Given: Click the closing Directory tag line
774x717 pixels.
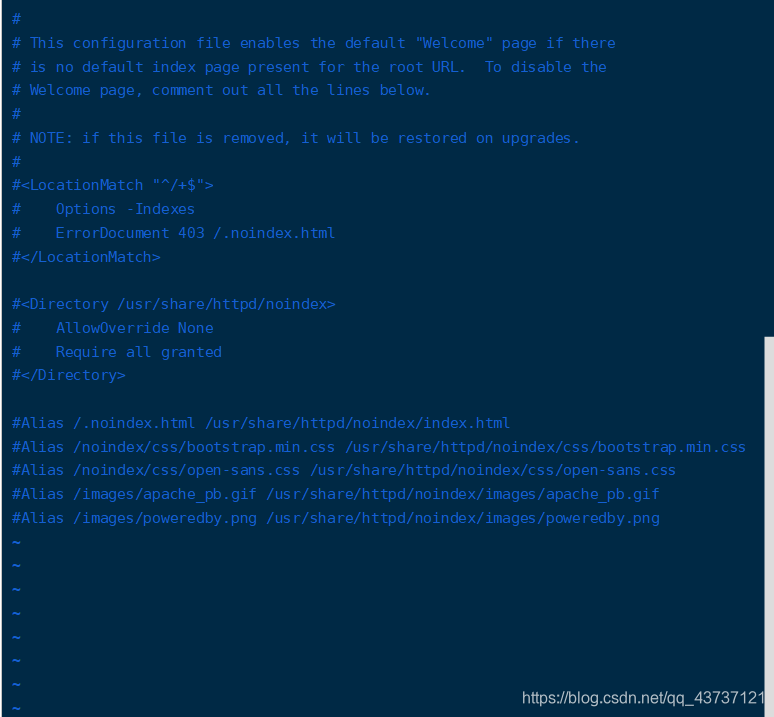Looking at the screenshot, I should click(x=69, y=375).
